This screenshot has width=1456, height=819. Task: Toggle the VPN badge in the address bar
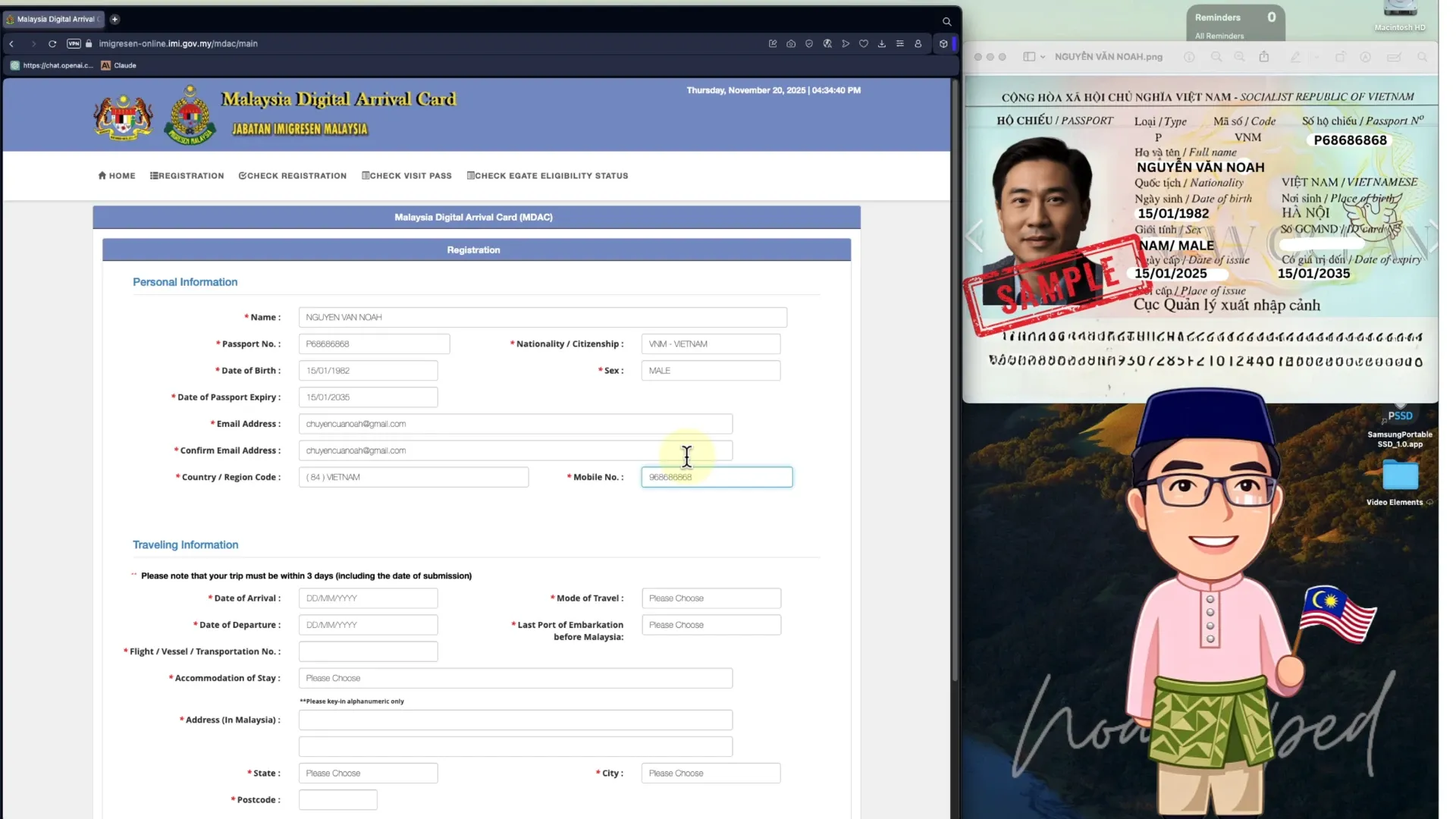coord(74,44)
